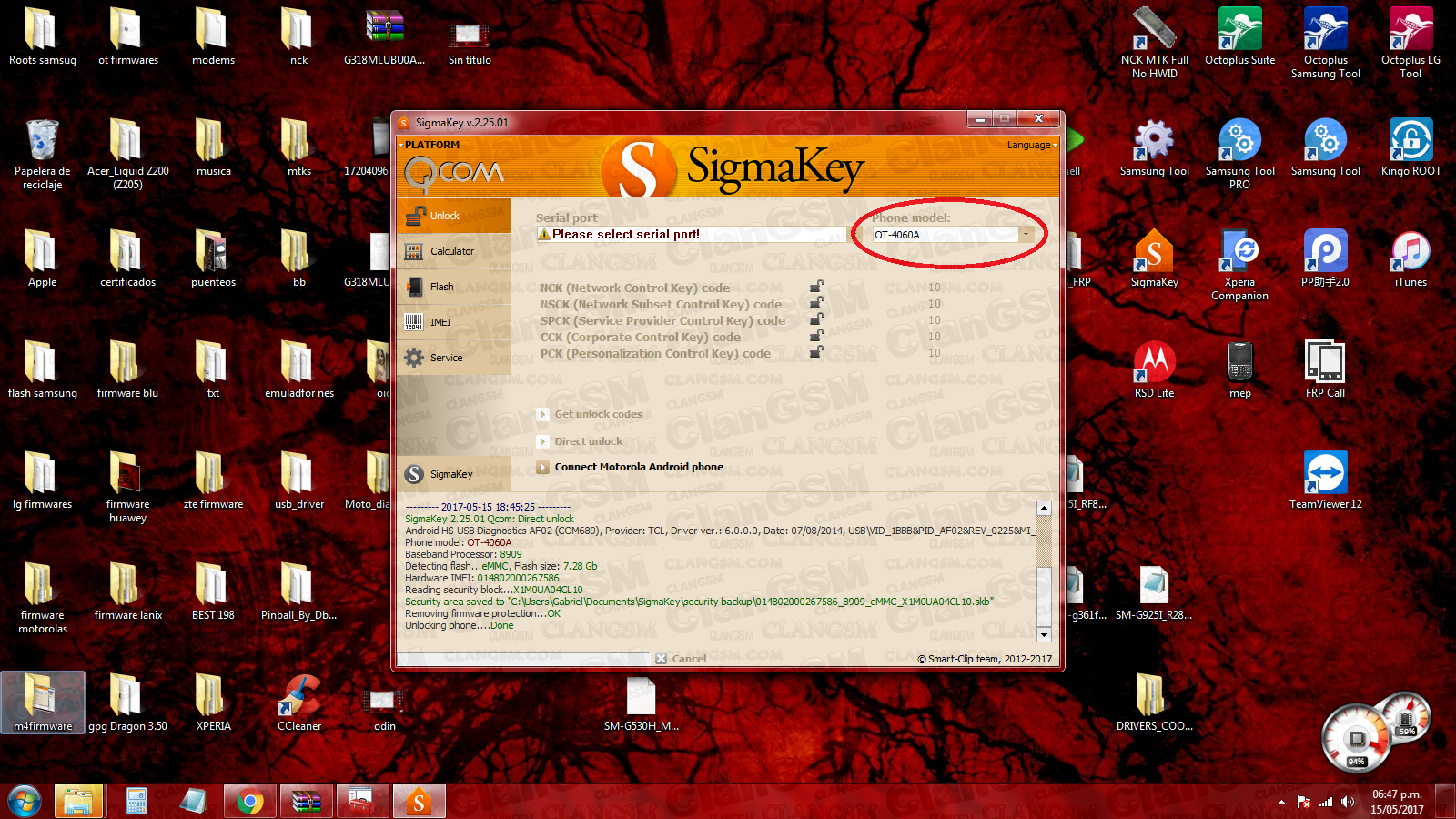Select Octoplus Suite desktop icon
Viewport: 1456px width, 819px height.
(x=1239, y=36)
